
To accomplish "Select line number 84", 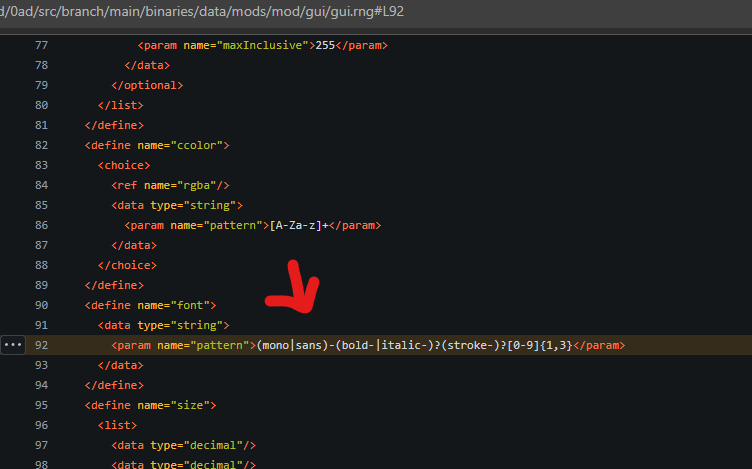I will coord(41,185).
